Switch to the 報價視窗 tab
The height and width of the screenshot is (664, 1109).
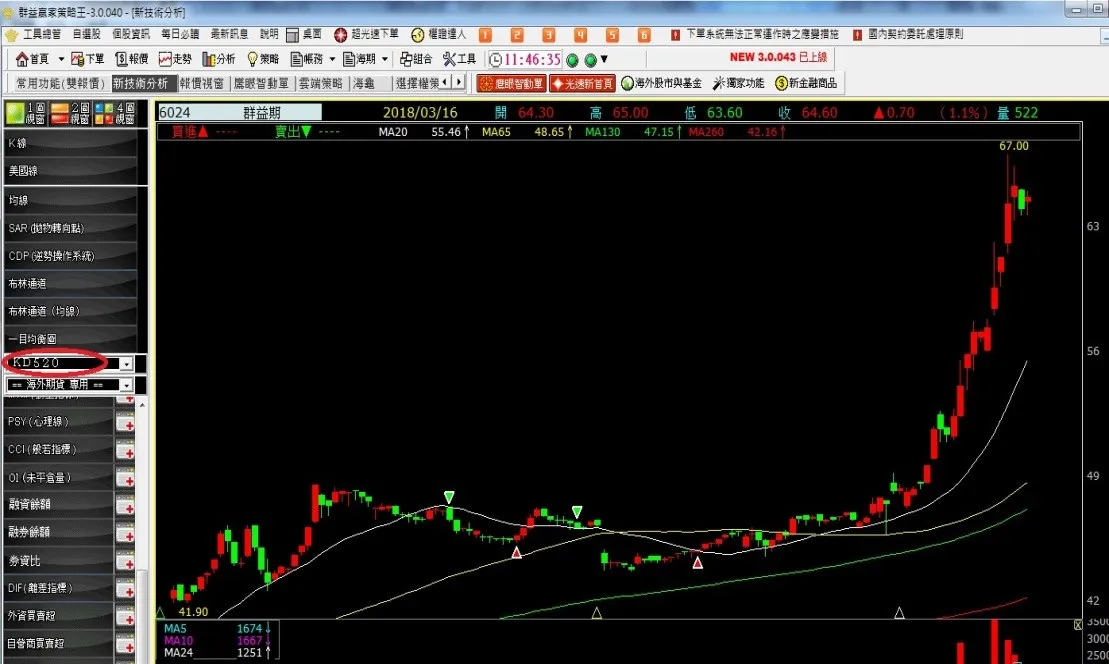[x=202, y=83]
